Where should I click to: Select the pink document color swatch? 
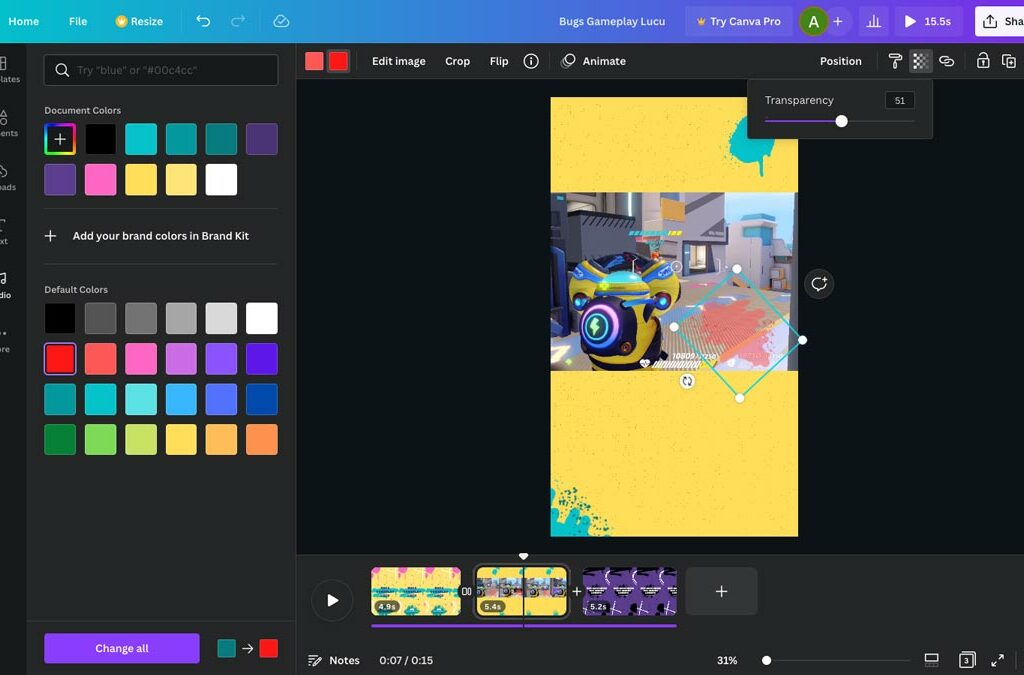pos(100,180)
